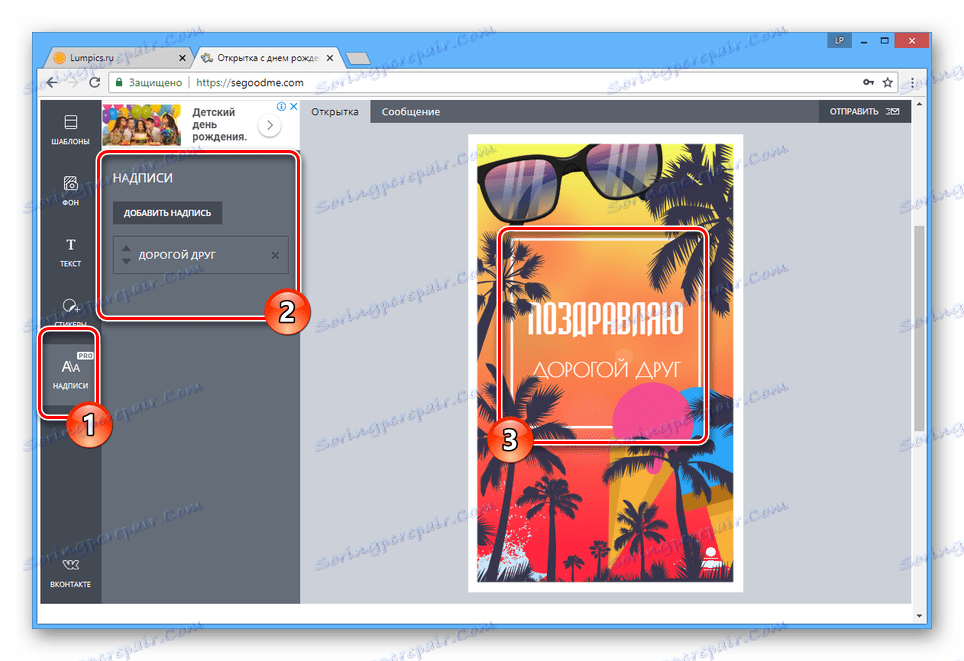Screen dimensions: 964x661
Task: Click the LP profile button in title bar
Action: coord(839,41)
